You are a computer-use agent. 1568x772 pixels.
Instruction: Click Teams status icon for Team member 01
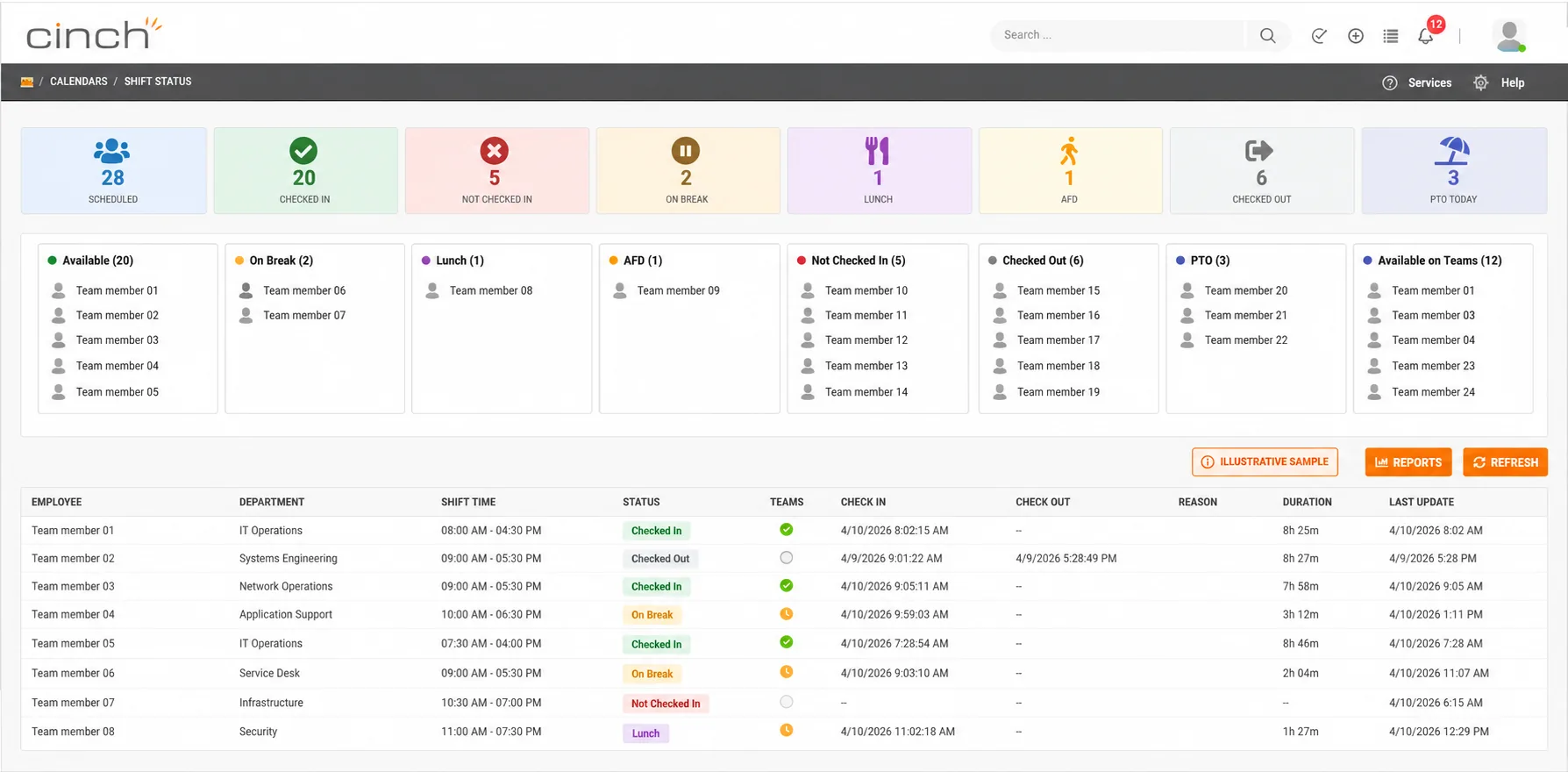pyautogui.click(x=787, y=529)
